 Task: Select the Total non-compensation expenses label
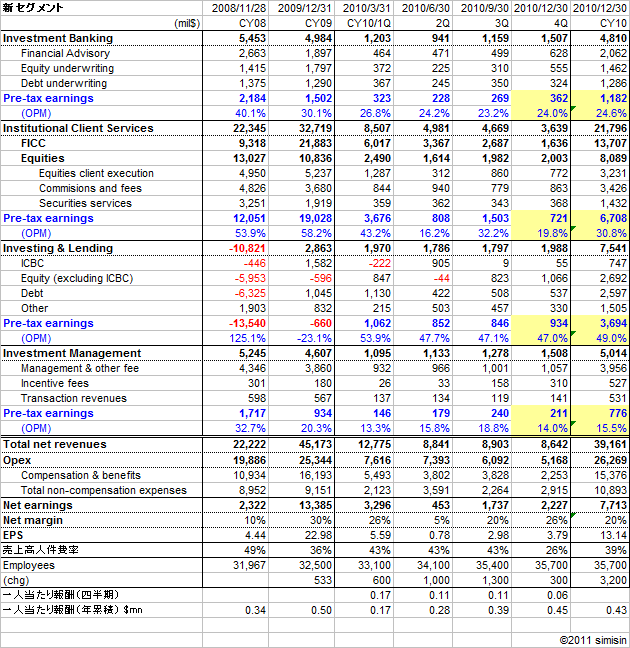(x=104, y=490)
